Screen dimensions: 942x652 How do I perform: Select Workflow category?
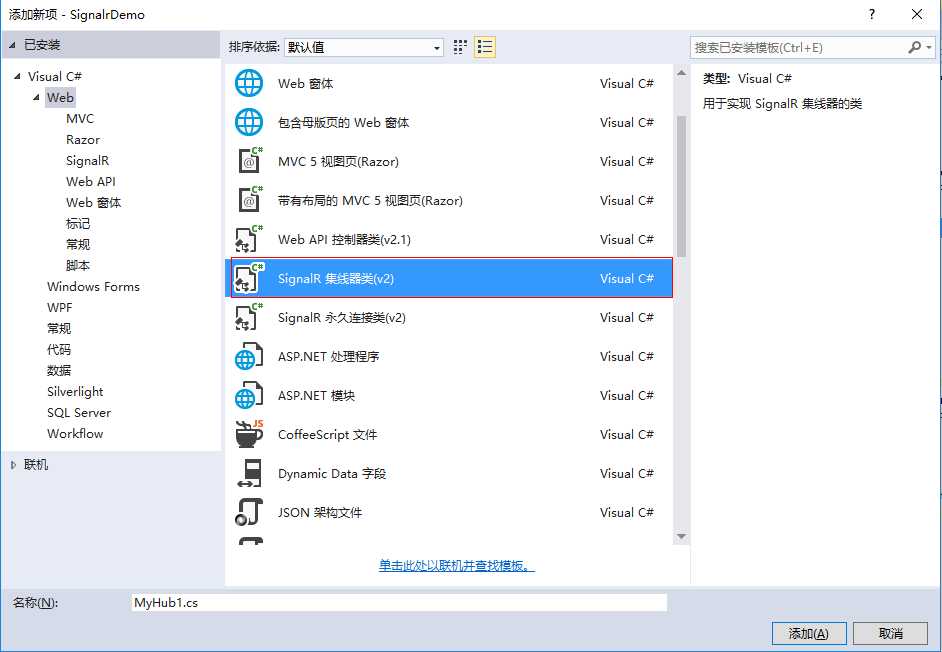tap(75, 434)
